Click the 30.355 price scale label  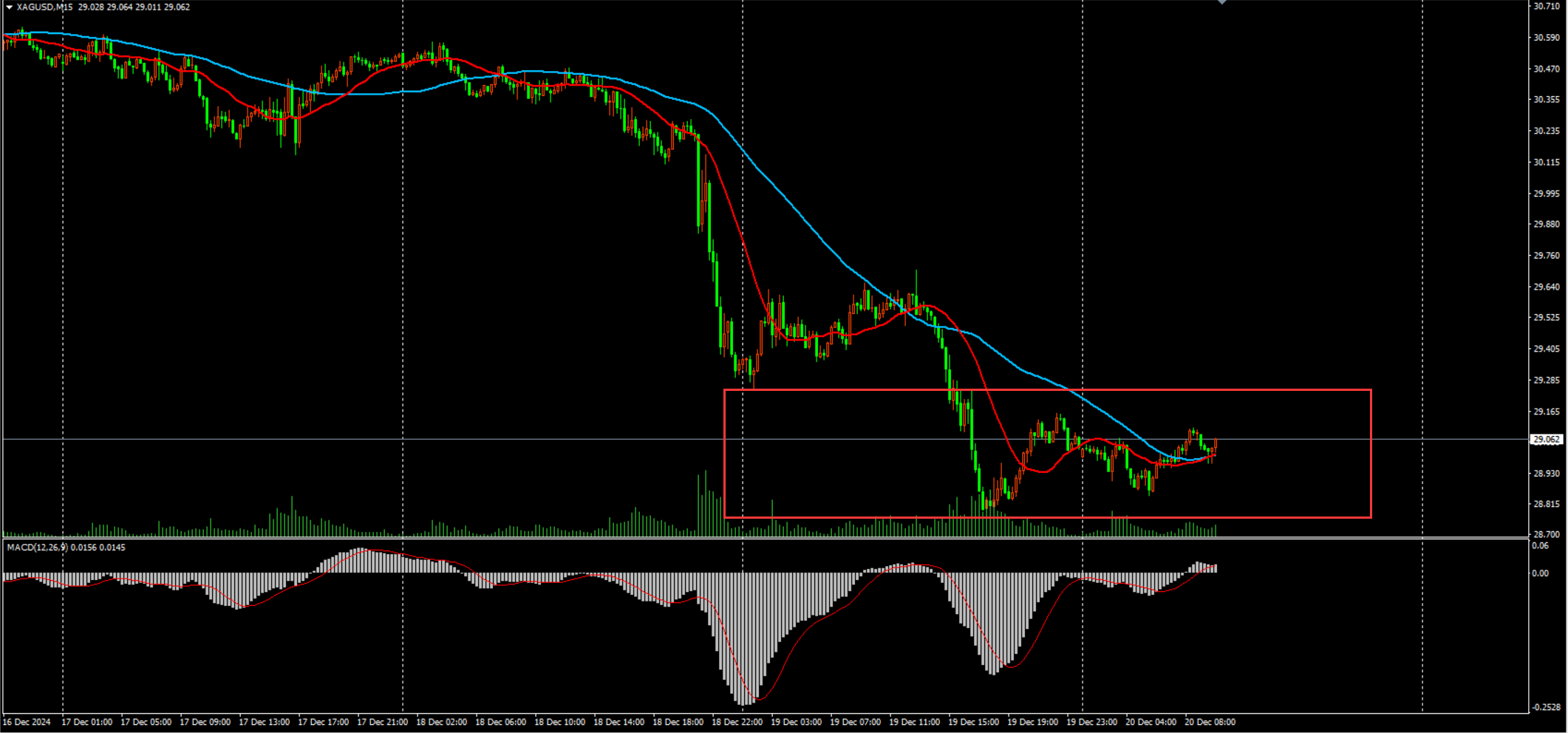tap(1547, 100)
